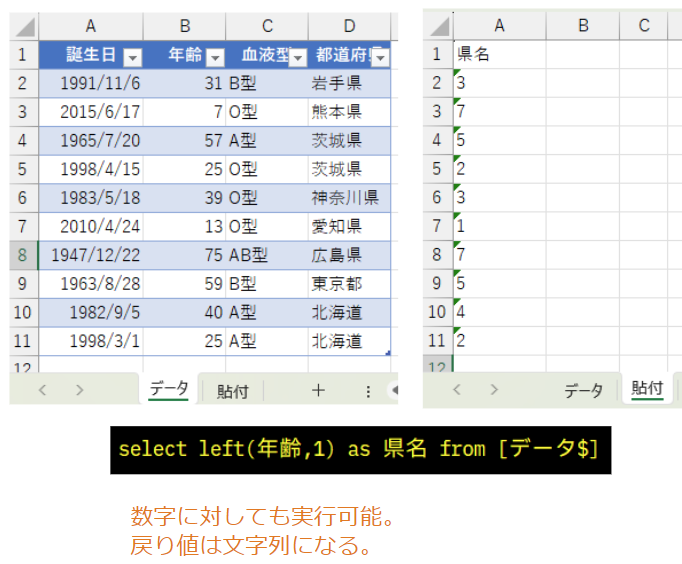This screenshot has width=682, height=564.
Task: Select column A header in left sheet
Action: [x=90, y=27]
